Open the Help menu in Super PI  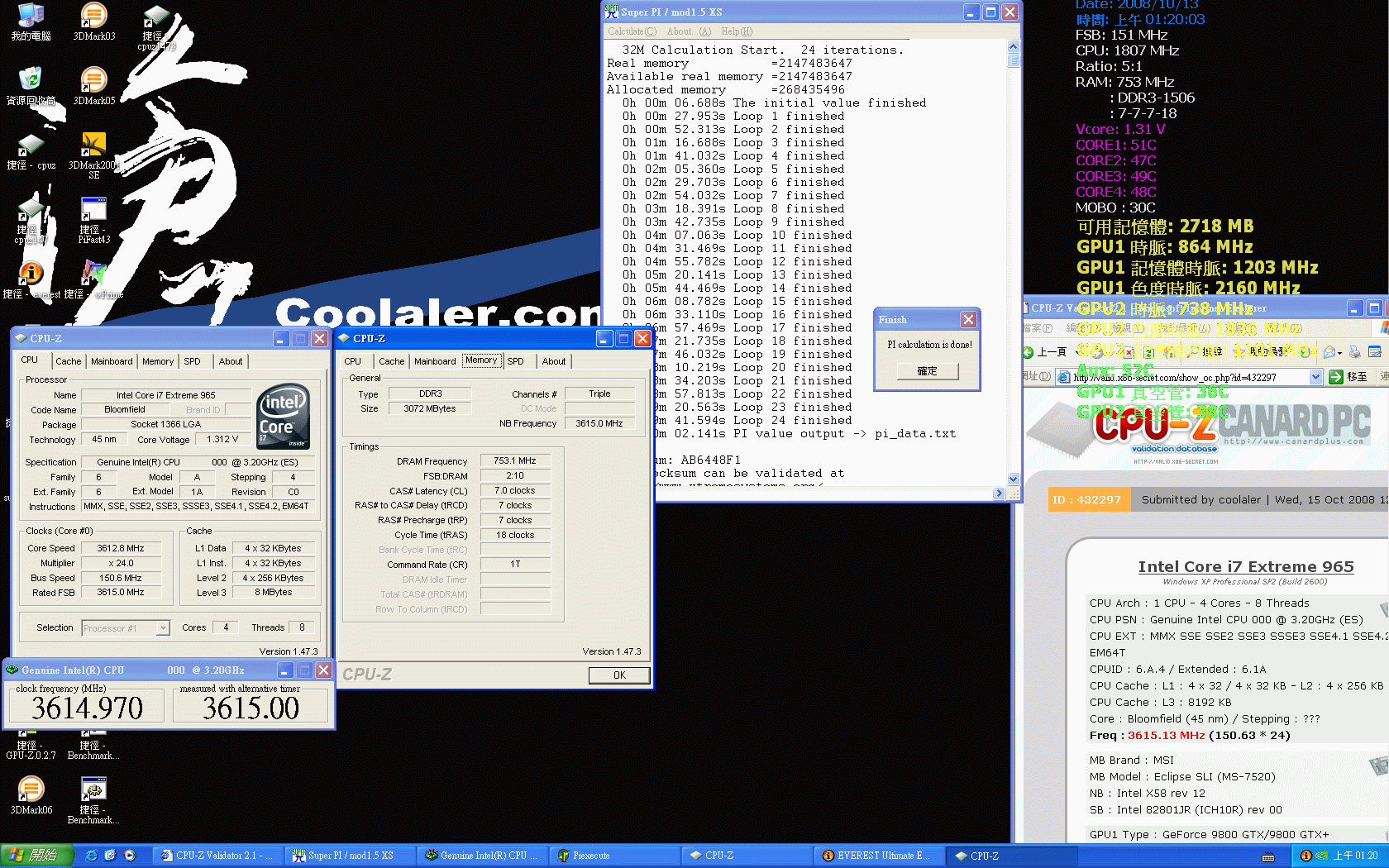(737, 31)
